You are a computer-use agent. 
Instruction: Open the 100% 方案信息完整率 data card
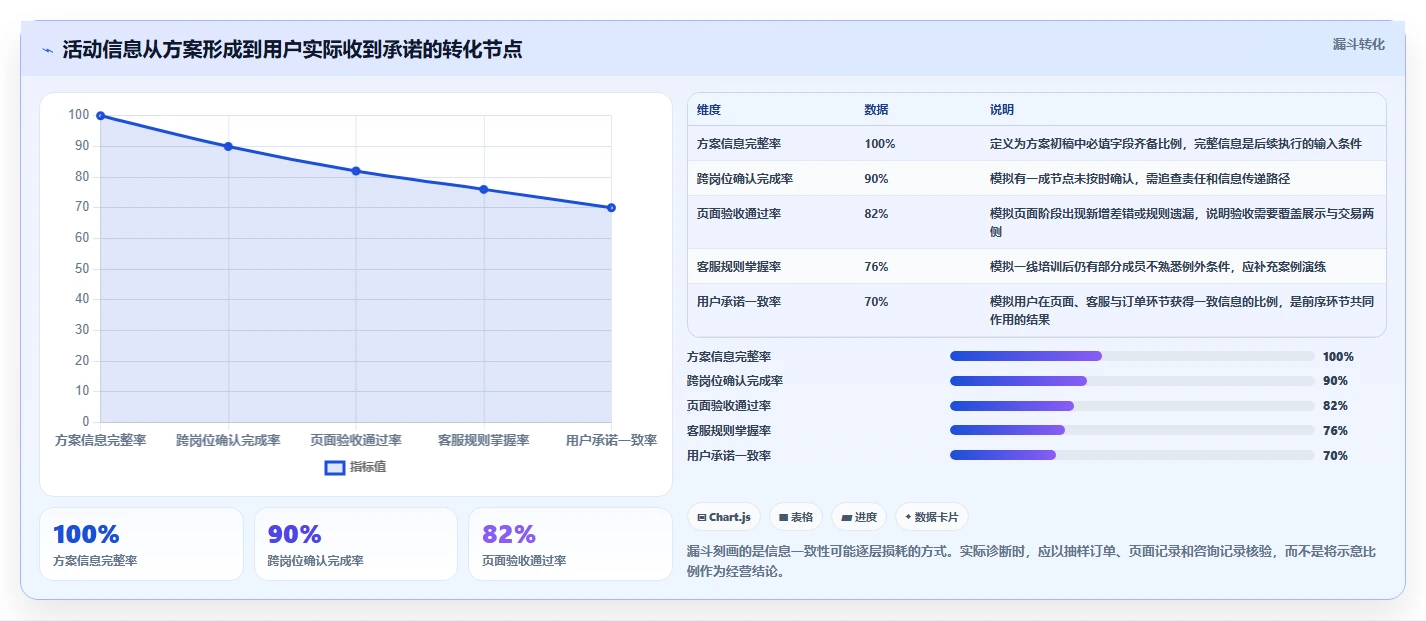[x=141, y=544]
